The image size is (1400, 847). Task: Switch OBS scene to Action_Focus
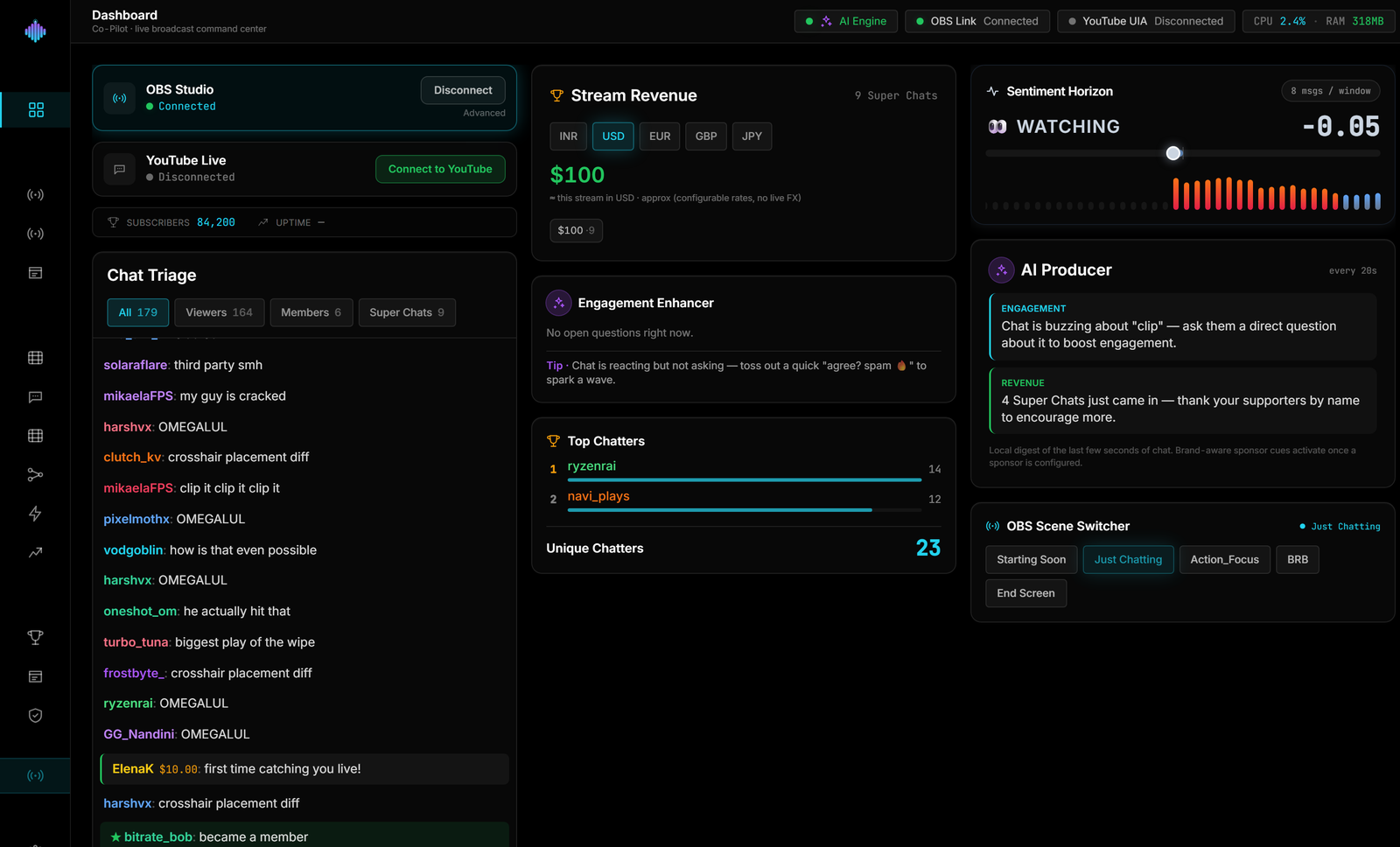click(x=1224, y=560)
